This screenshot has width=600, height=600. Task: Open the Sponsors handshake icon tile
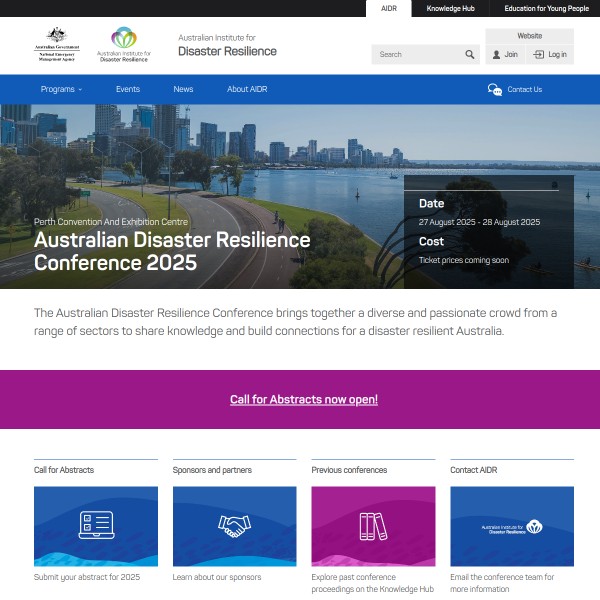point(234,526)
